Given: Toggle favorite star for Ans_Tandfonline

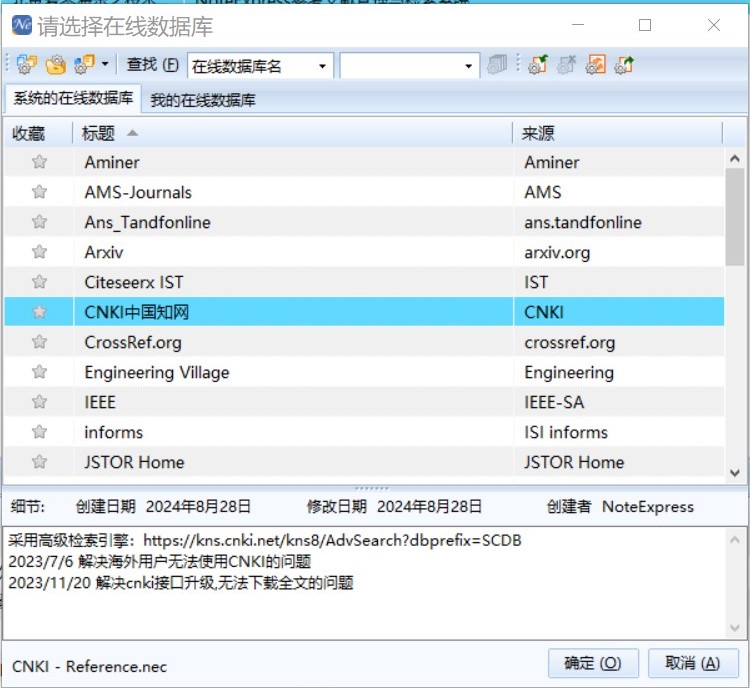Looking at the screenshot, I should pos(39,222).
